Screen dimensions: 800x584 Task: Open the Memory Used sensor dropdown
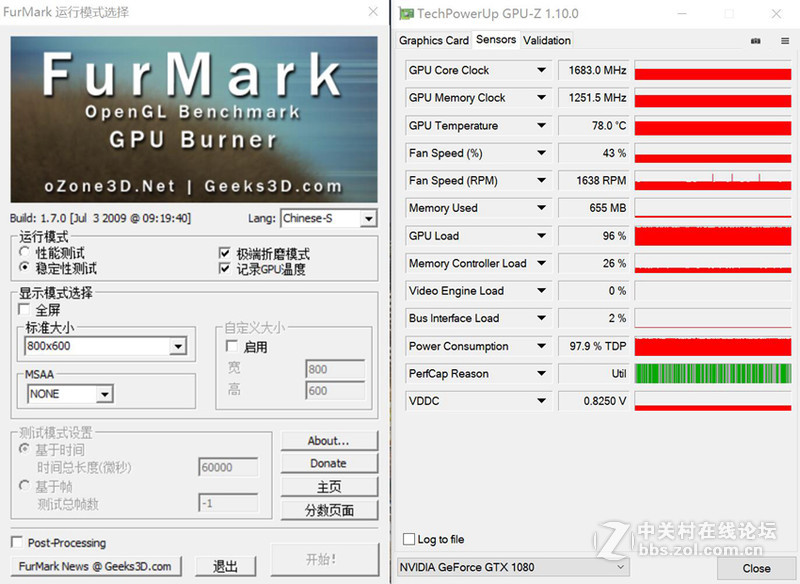tap(541, 208)
